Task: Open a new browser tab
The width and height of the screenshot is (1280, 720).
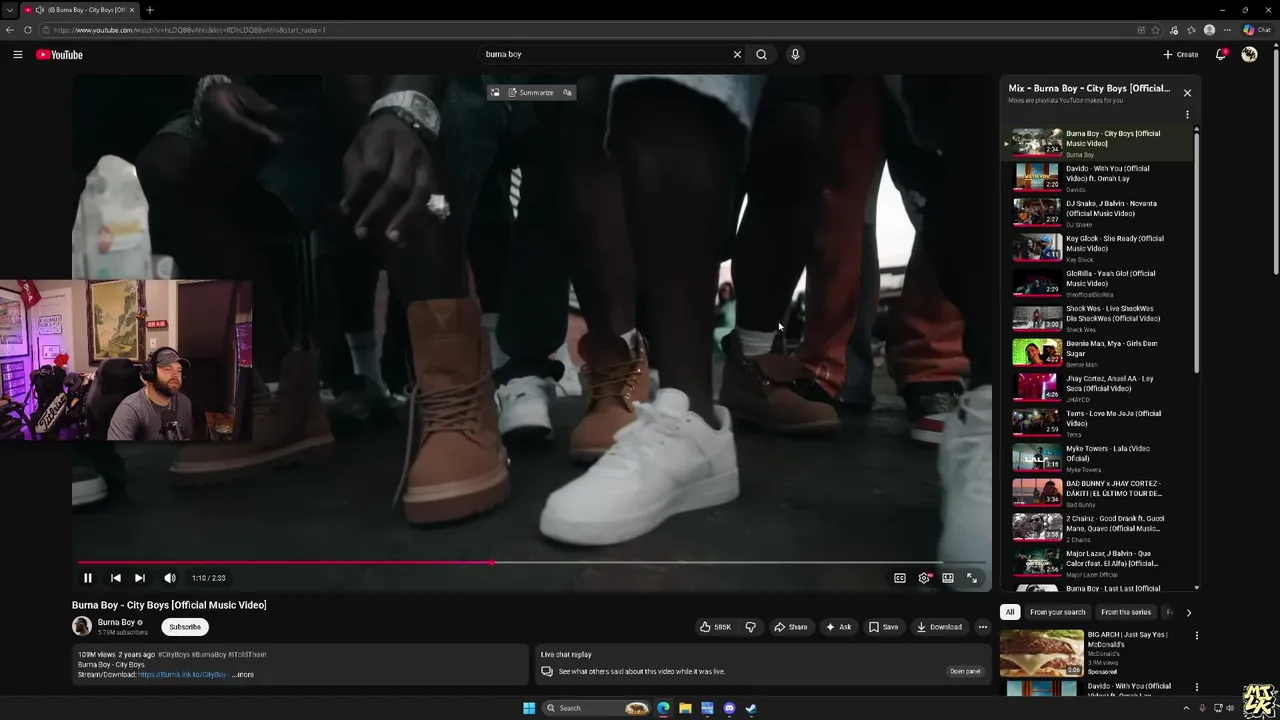Action: tap(150, 10)
